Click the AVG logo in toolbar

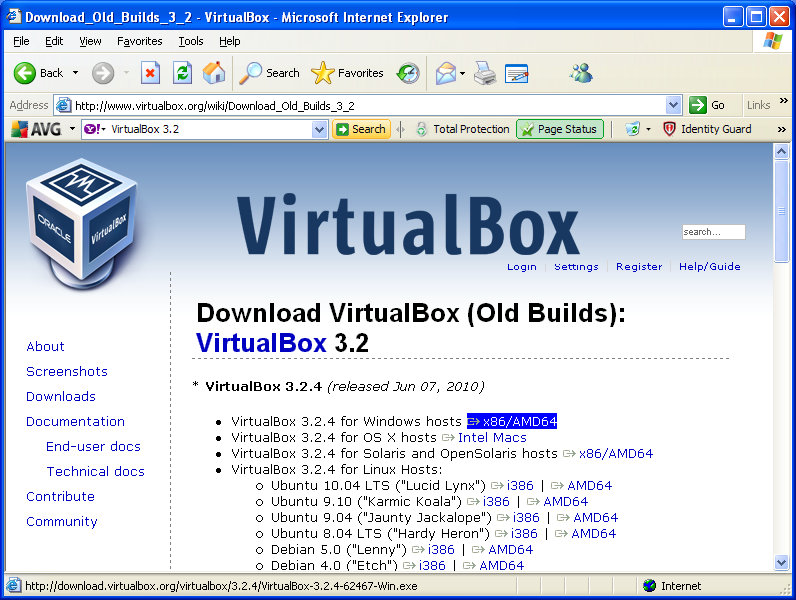click(37, 129)
